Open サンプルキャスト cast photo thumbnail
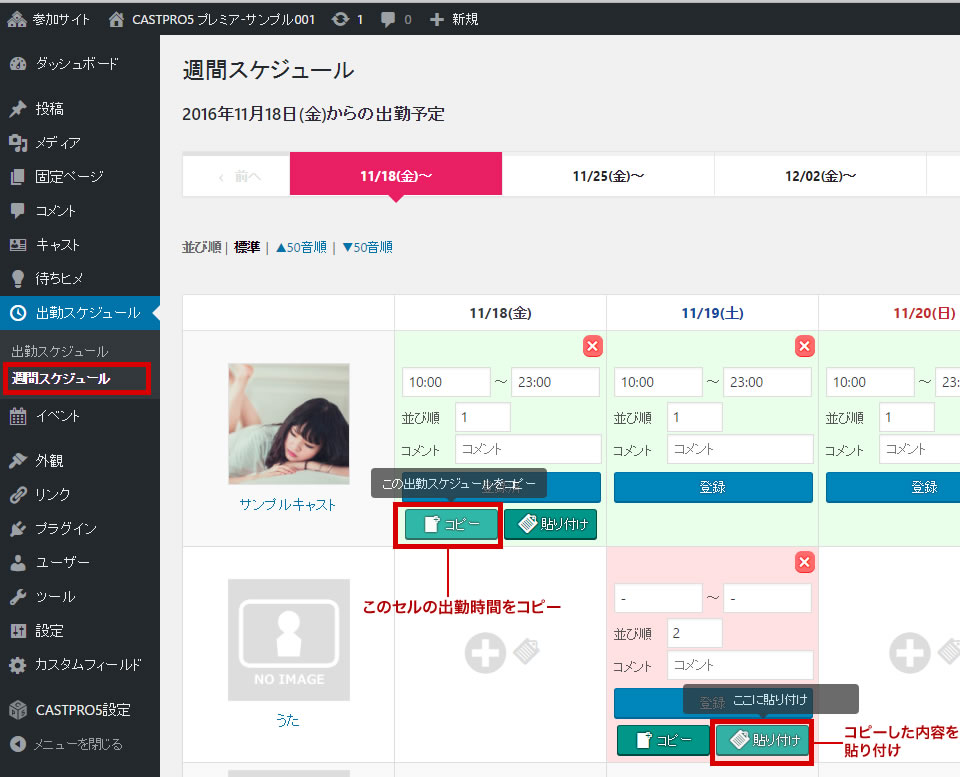This screenshot has height=777, width=960. click(289, 424)
